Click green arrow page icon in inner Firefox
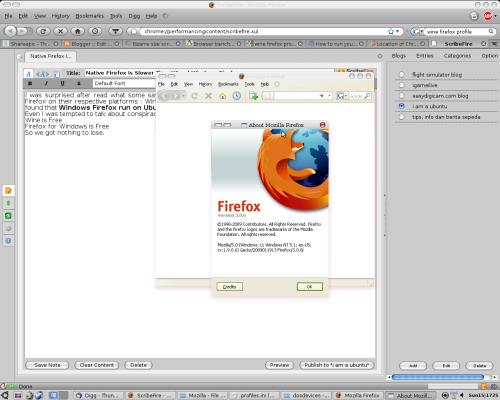This screenshot has height=400, width=500. (254, 96)
